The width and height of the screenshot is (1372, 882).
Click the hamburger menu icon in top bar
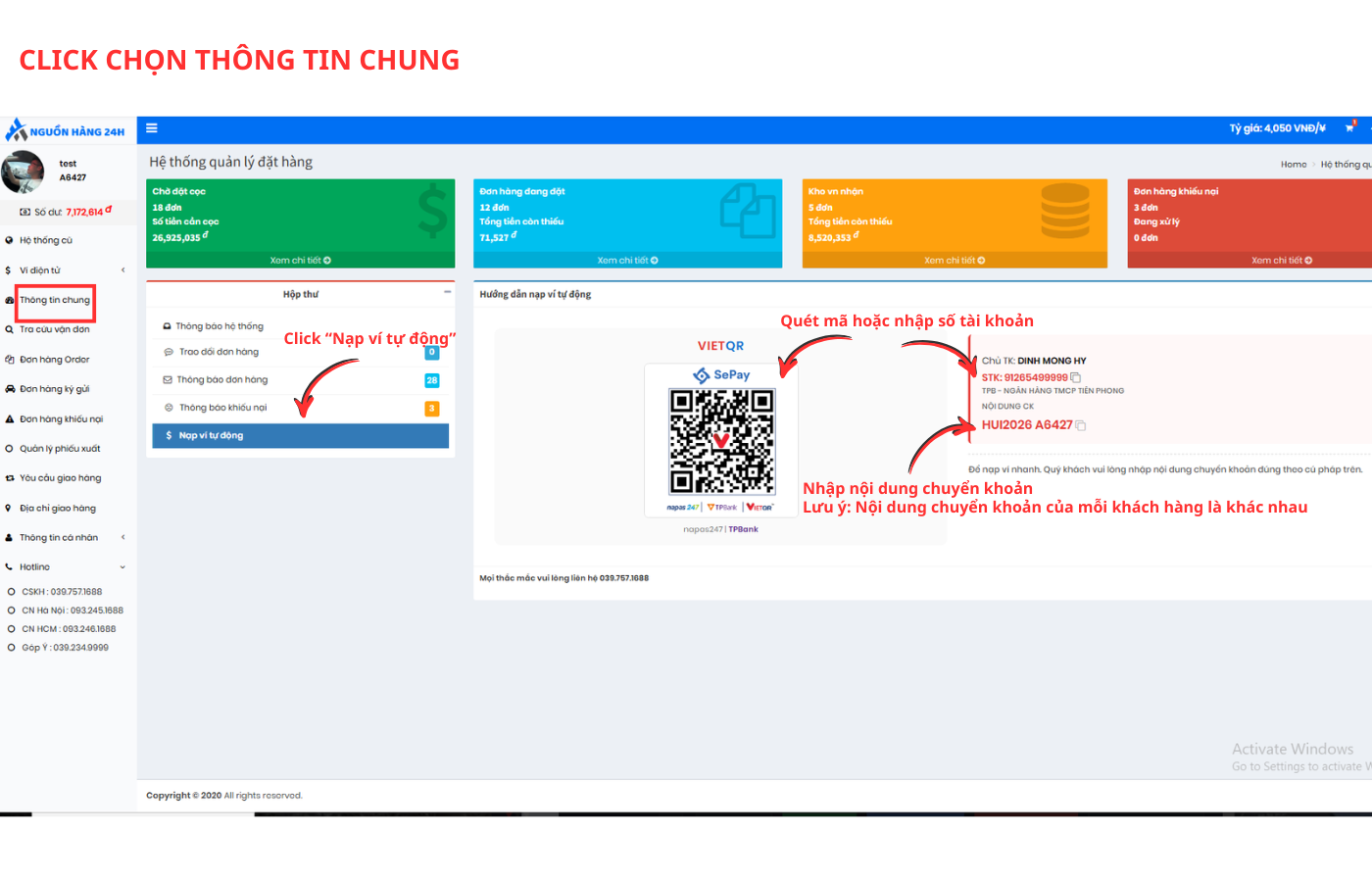tap(152, 128)
